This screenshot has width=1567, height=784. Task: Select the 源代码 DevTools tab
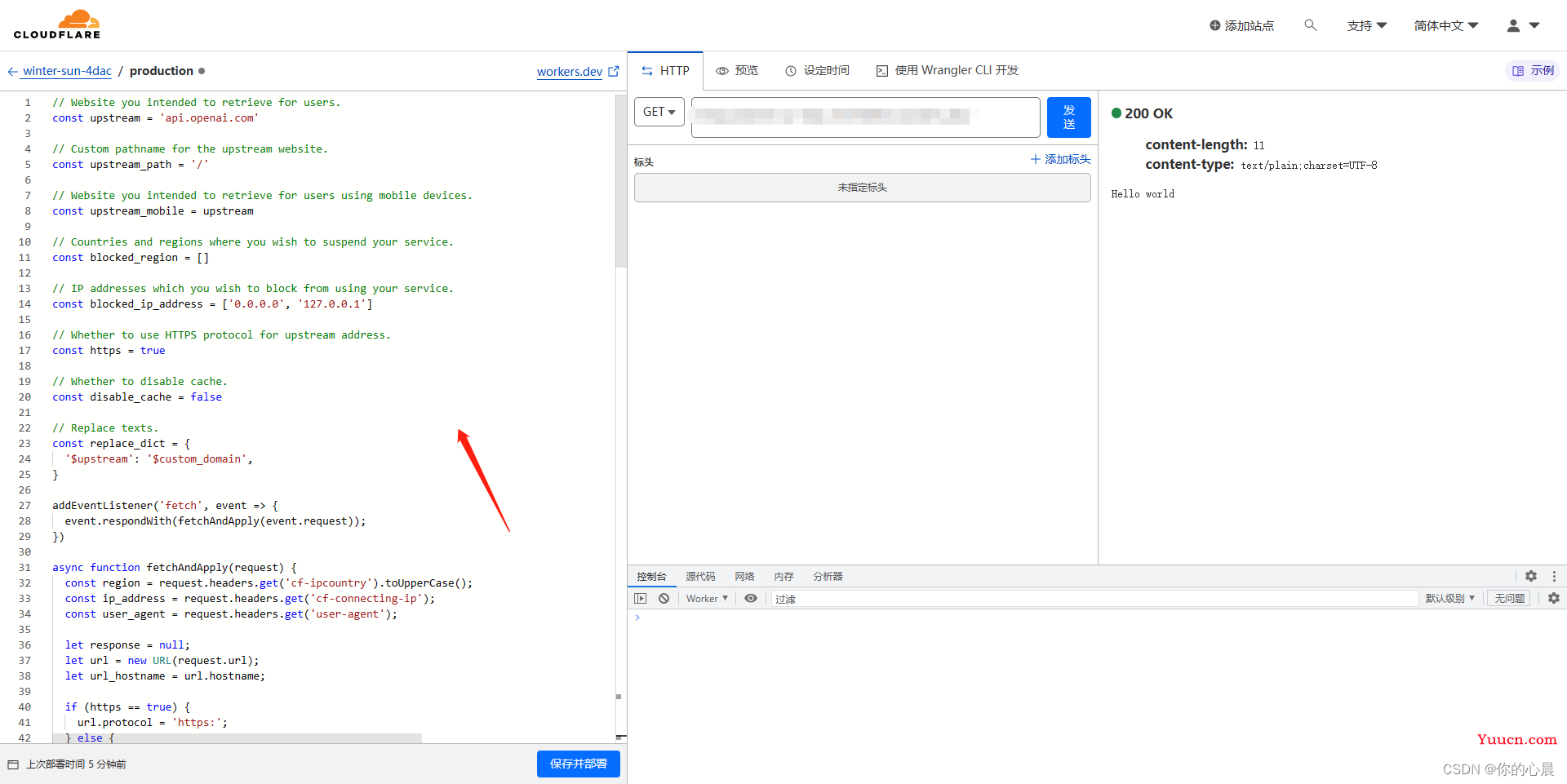pyautogui.click(x=700, y=576)
